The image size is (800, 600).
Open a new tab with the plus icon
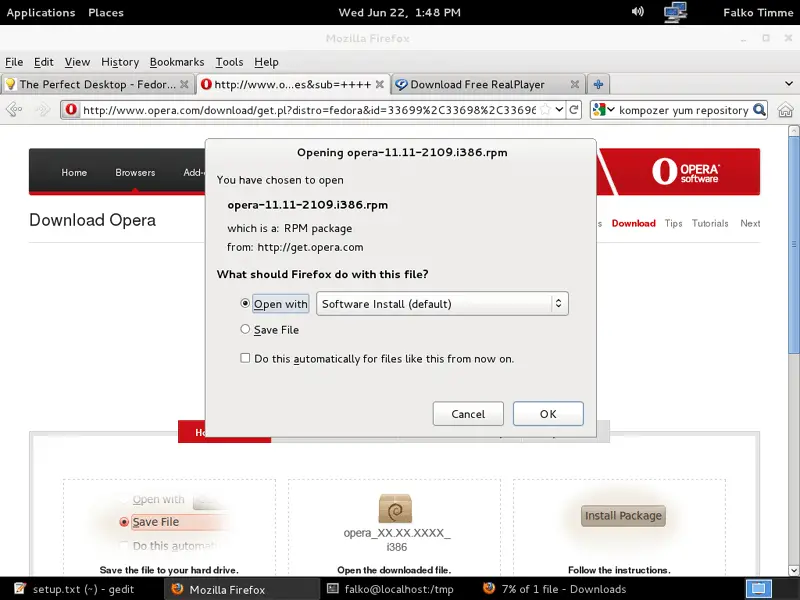(598, 84)
